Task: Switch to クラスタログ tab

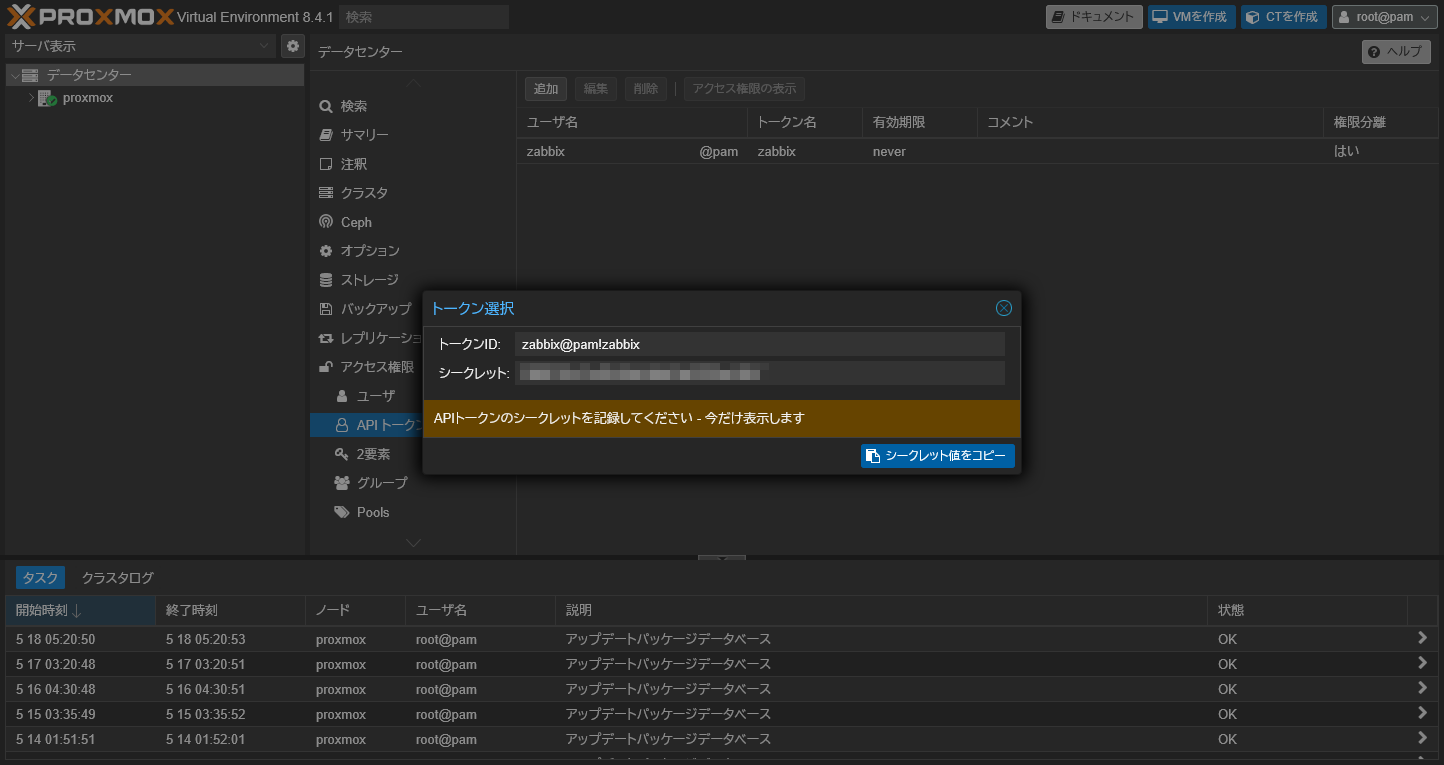Action: 118,578
